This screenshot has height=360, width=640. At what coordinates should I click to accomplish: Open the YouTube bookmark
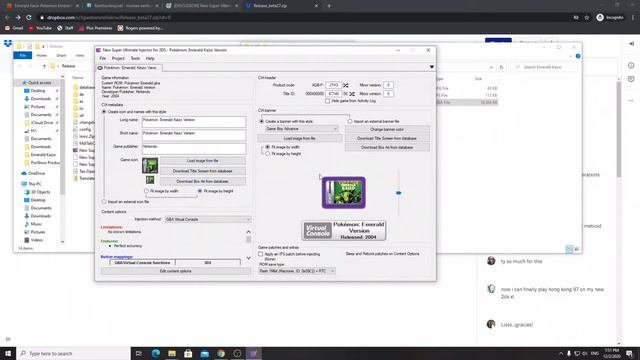point(40,28)
